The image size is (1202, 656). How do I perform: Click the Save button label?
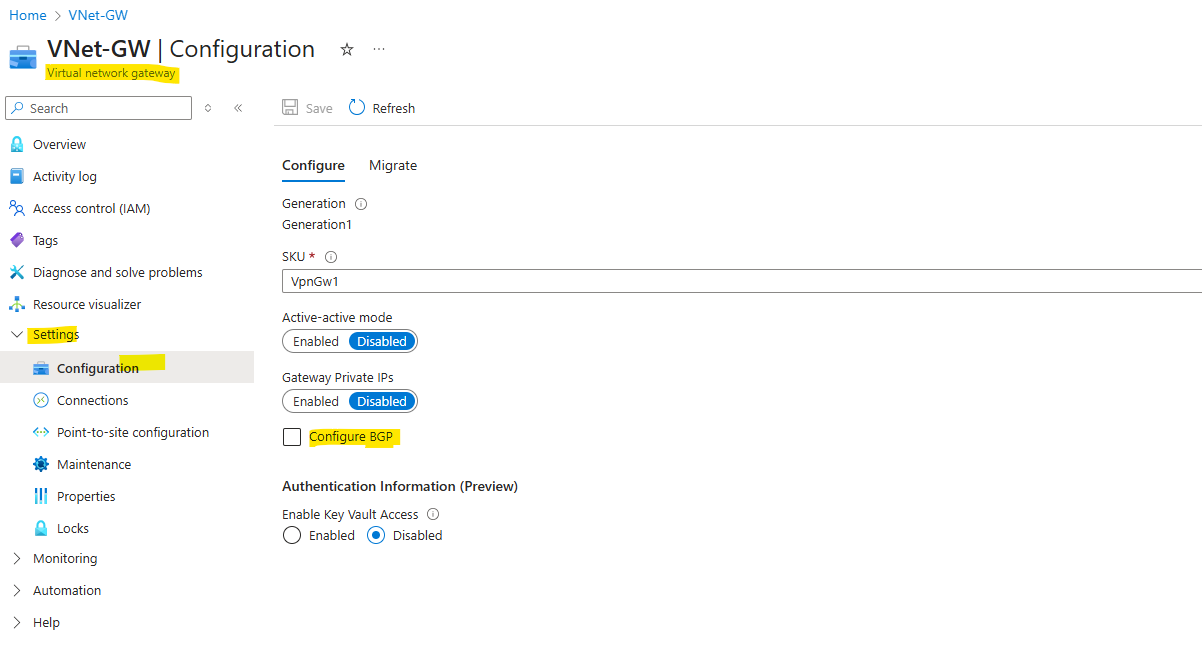tap(319, 108)
